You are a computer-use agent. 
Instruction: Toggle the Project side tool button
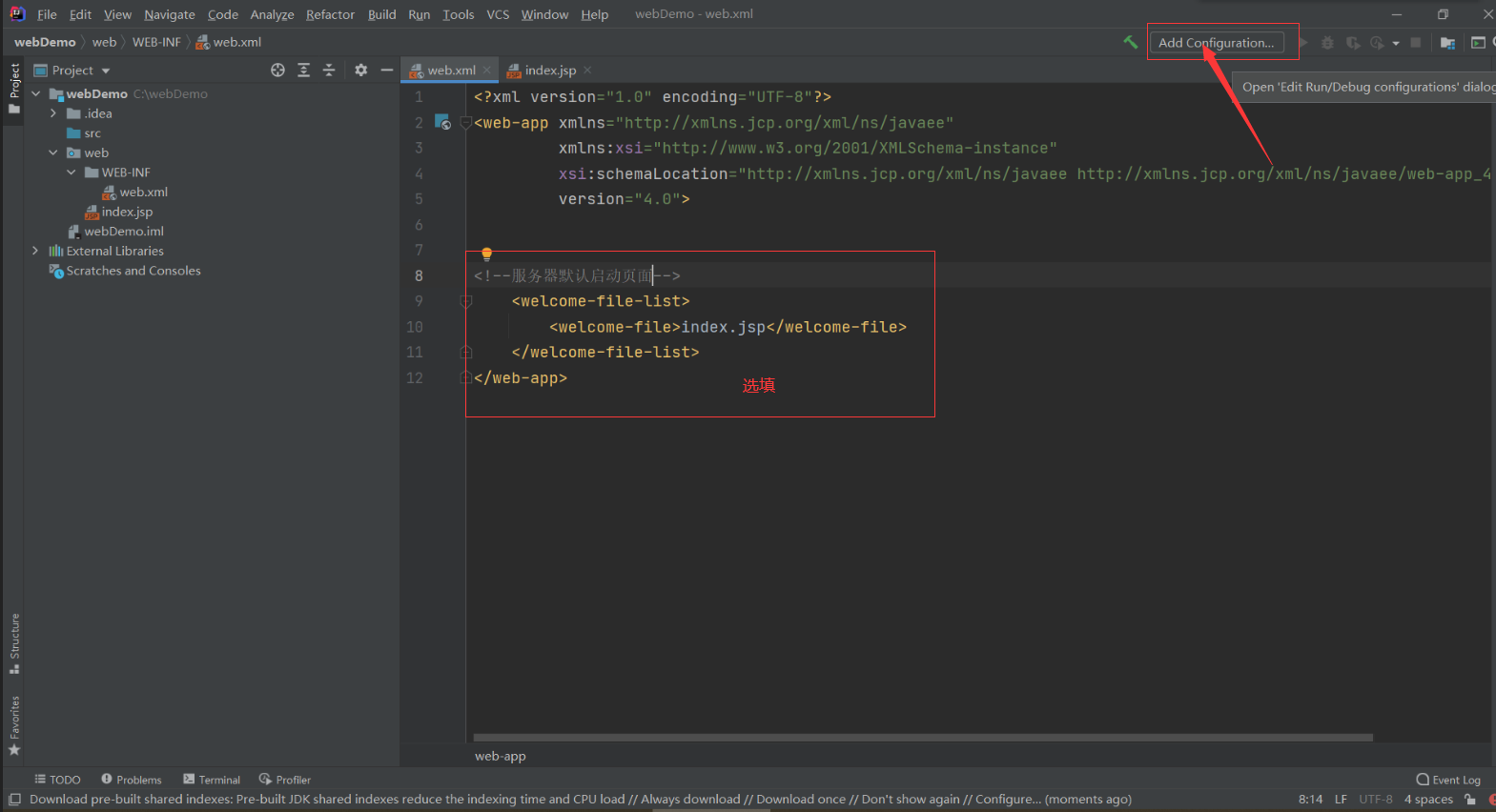point(13,88)
